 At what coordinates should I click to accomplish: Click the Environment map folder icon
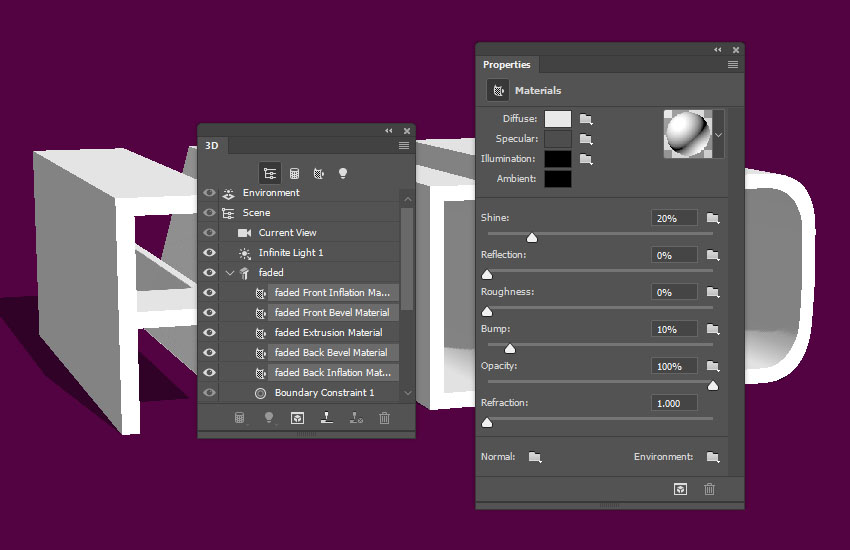pyautogui.click(x=713, y=457)
